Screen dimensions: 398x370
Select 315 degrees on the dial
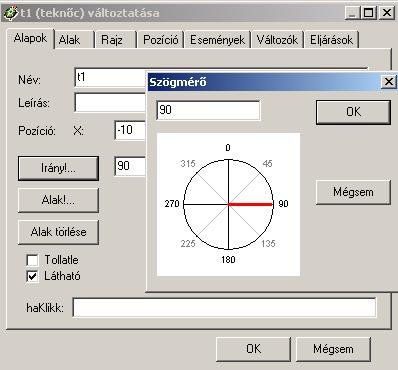coord(188,164)
